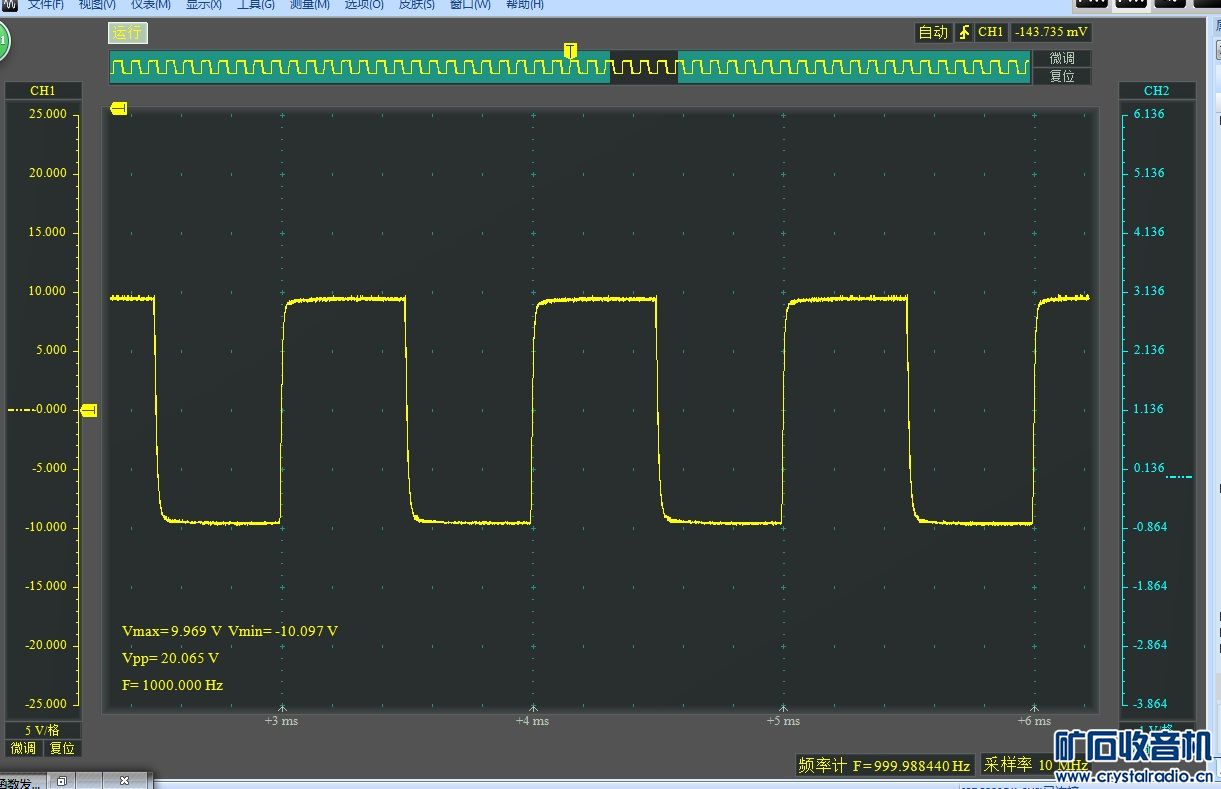Open the CH1 trigger source selector
1221x789 pixels.
tap(991, 32)
